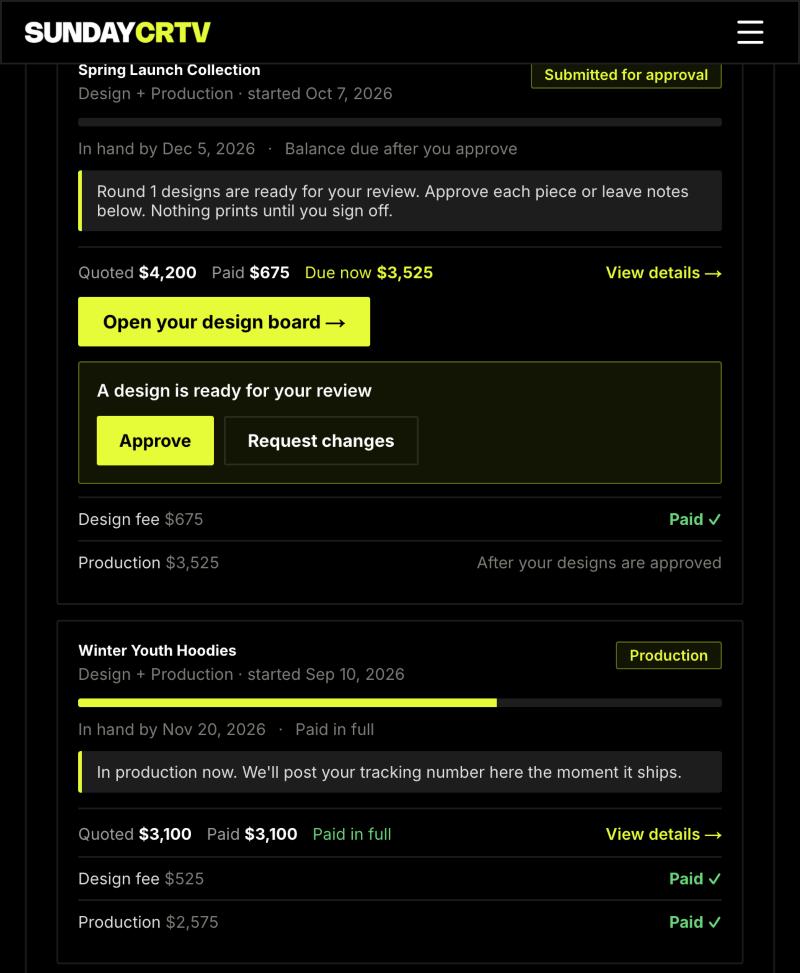Click Production $3,525 payment row
Screen dimensions: 800x973
(400, 563)
